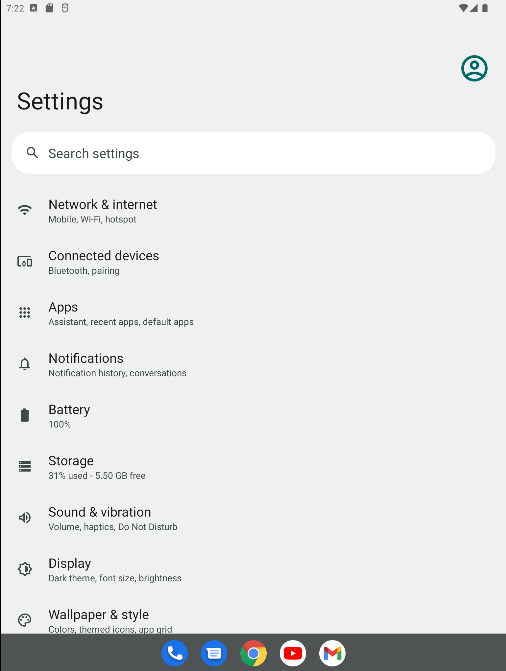Launch the Phone app from the dock

coord(174,653)
